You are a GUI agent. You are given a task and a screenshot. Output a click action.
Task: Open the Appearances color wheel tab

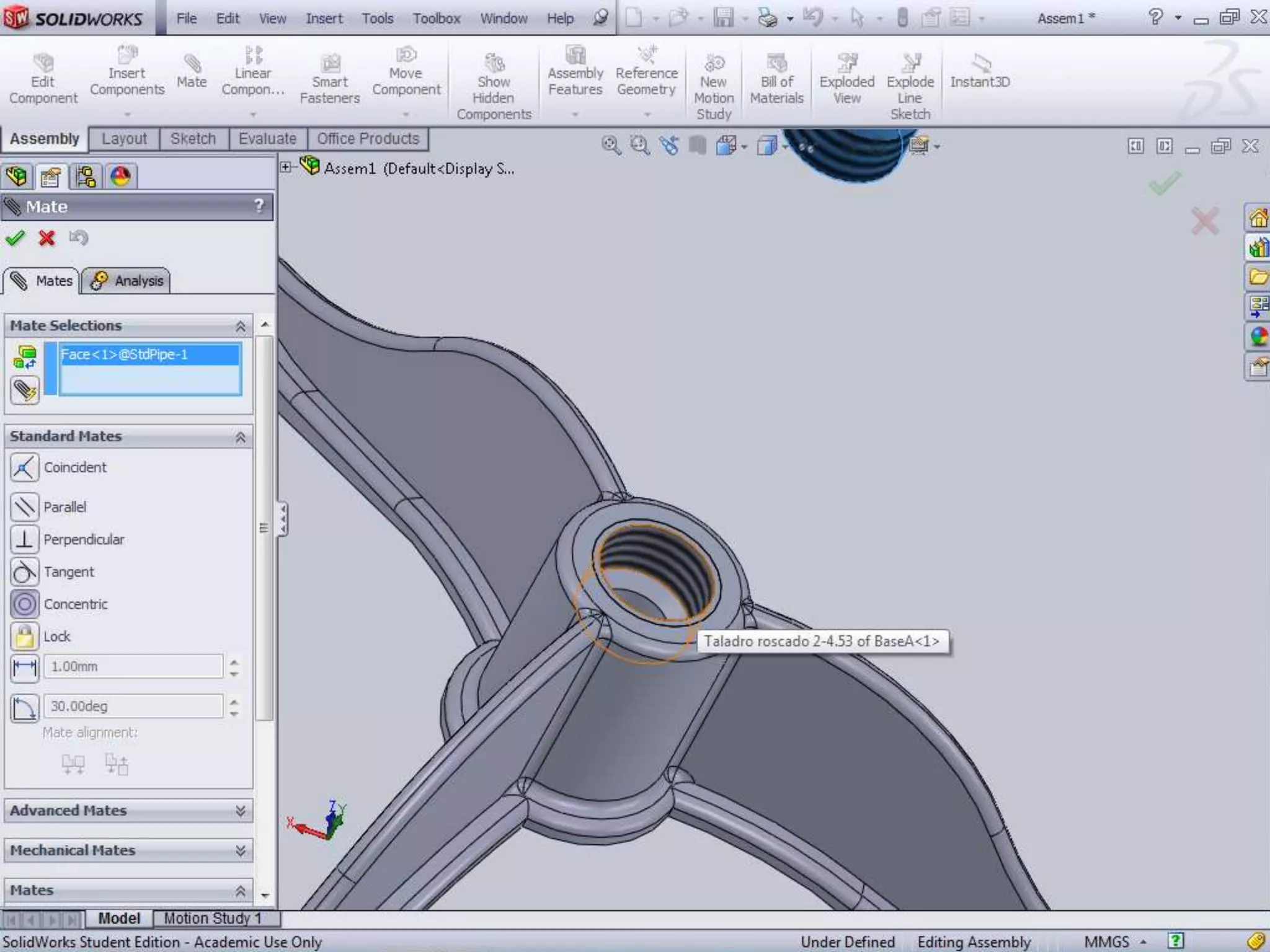[x=120, y=177]
